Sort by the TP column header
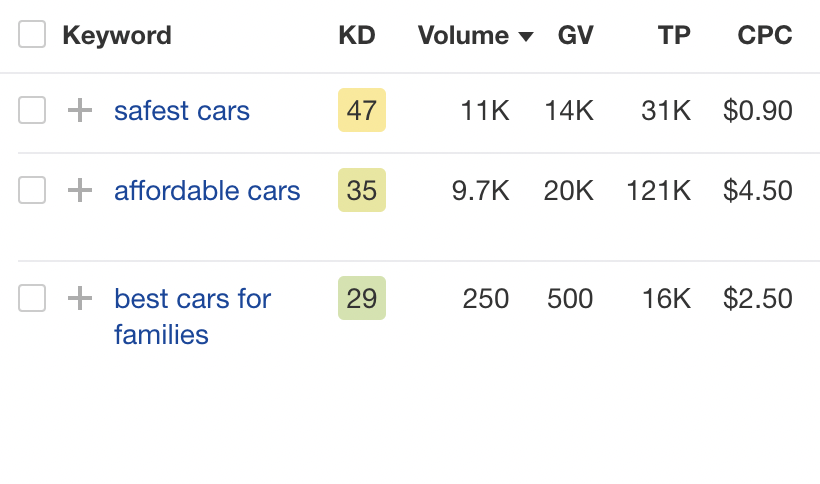This screenshot has height=484, width=820. (674, 36)
